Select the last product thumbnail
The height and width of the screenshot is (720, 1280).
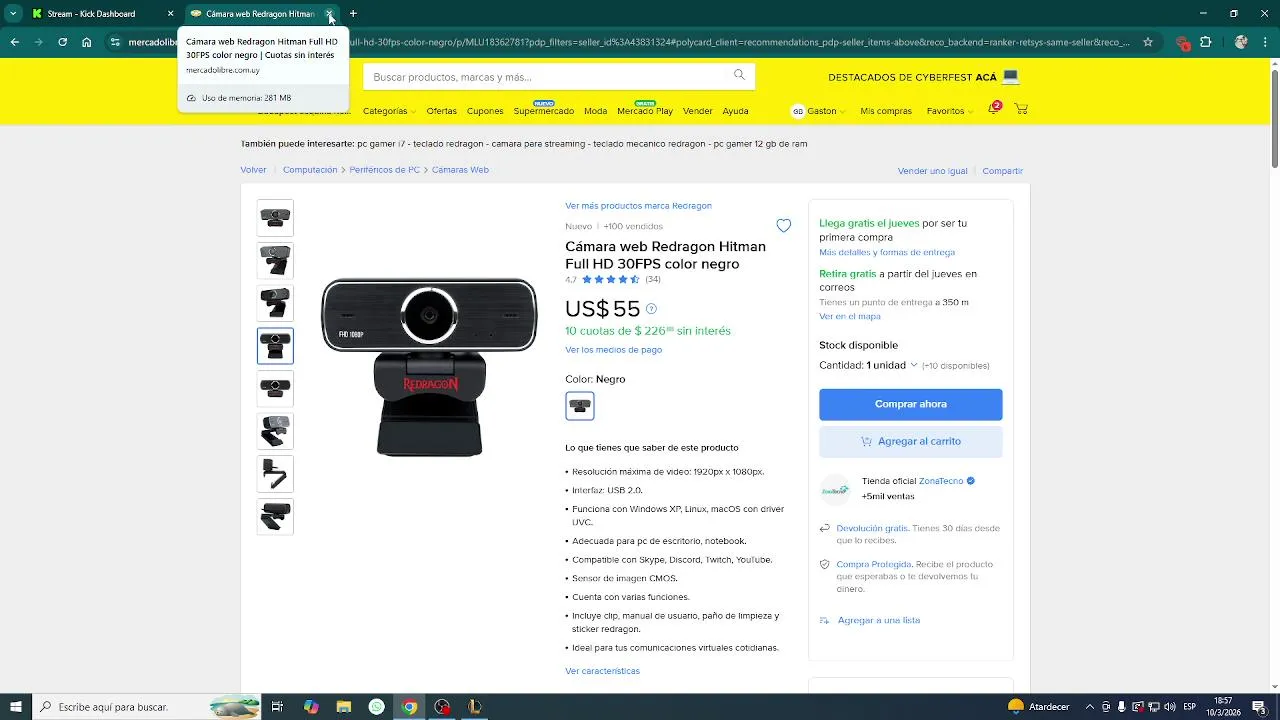tap(275, 517)
